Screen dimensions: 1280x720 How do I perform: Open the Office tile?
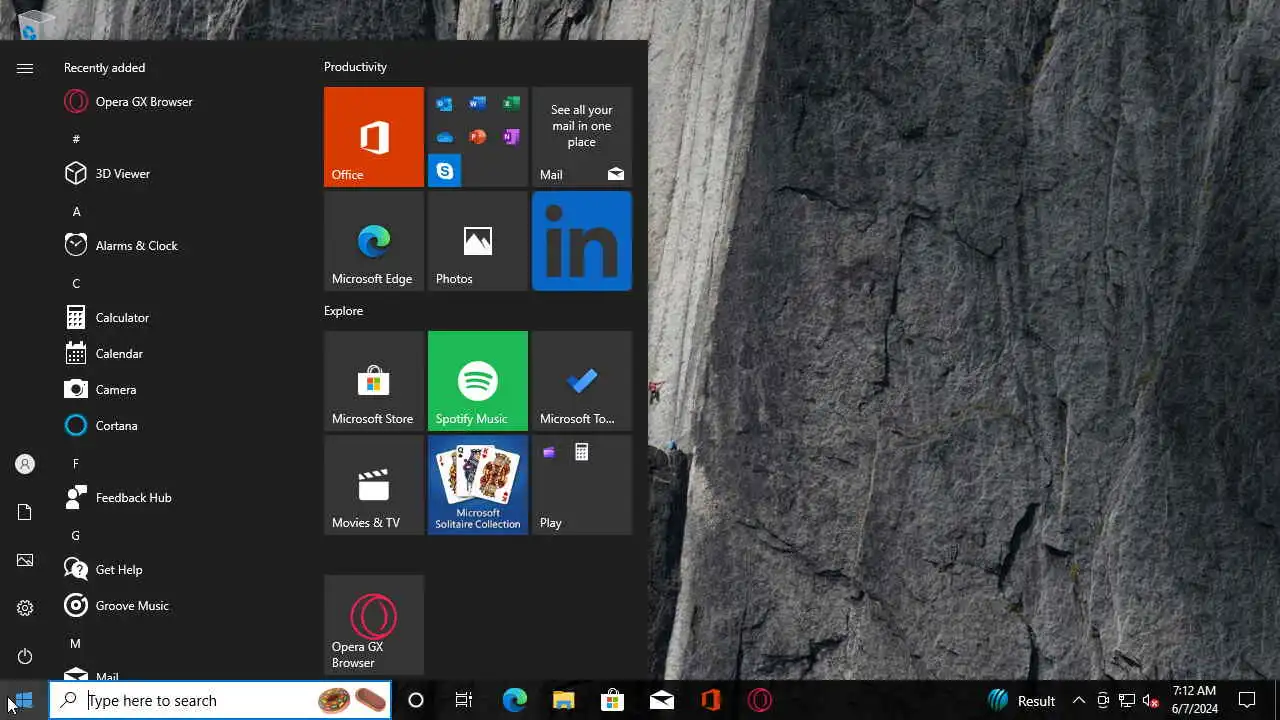point(374,137)
